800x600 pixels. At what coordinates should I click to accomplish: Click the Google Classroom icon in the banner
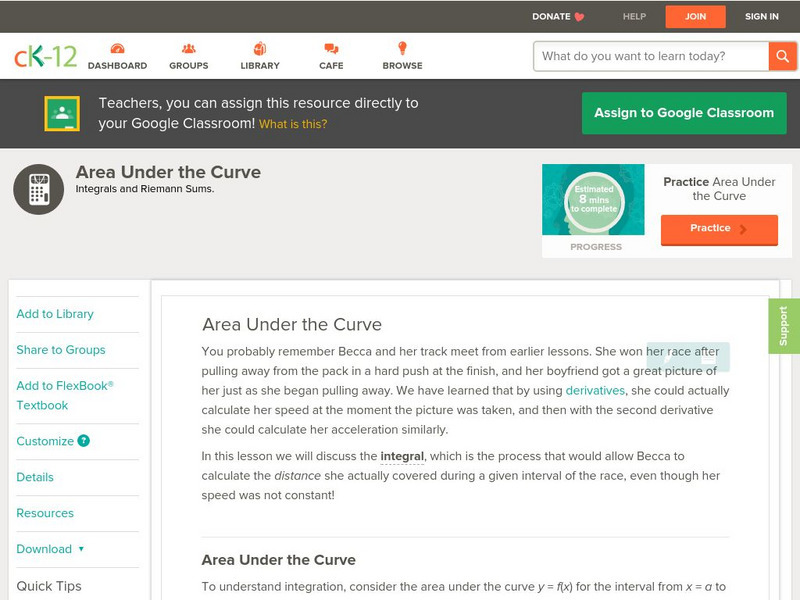63,112
